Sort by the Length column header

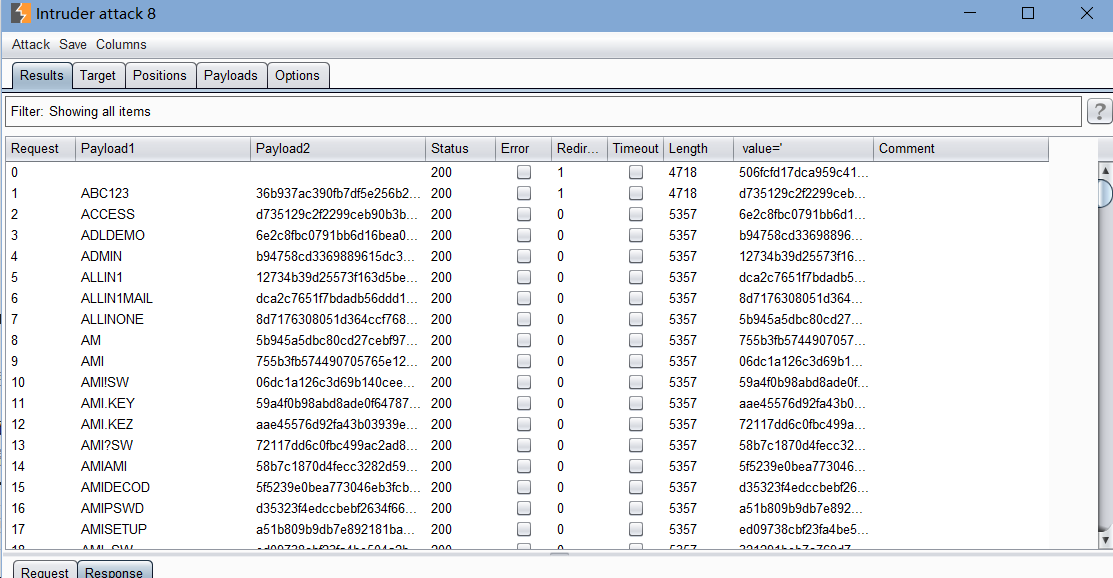tap(698, 148)
